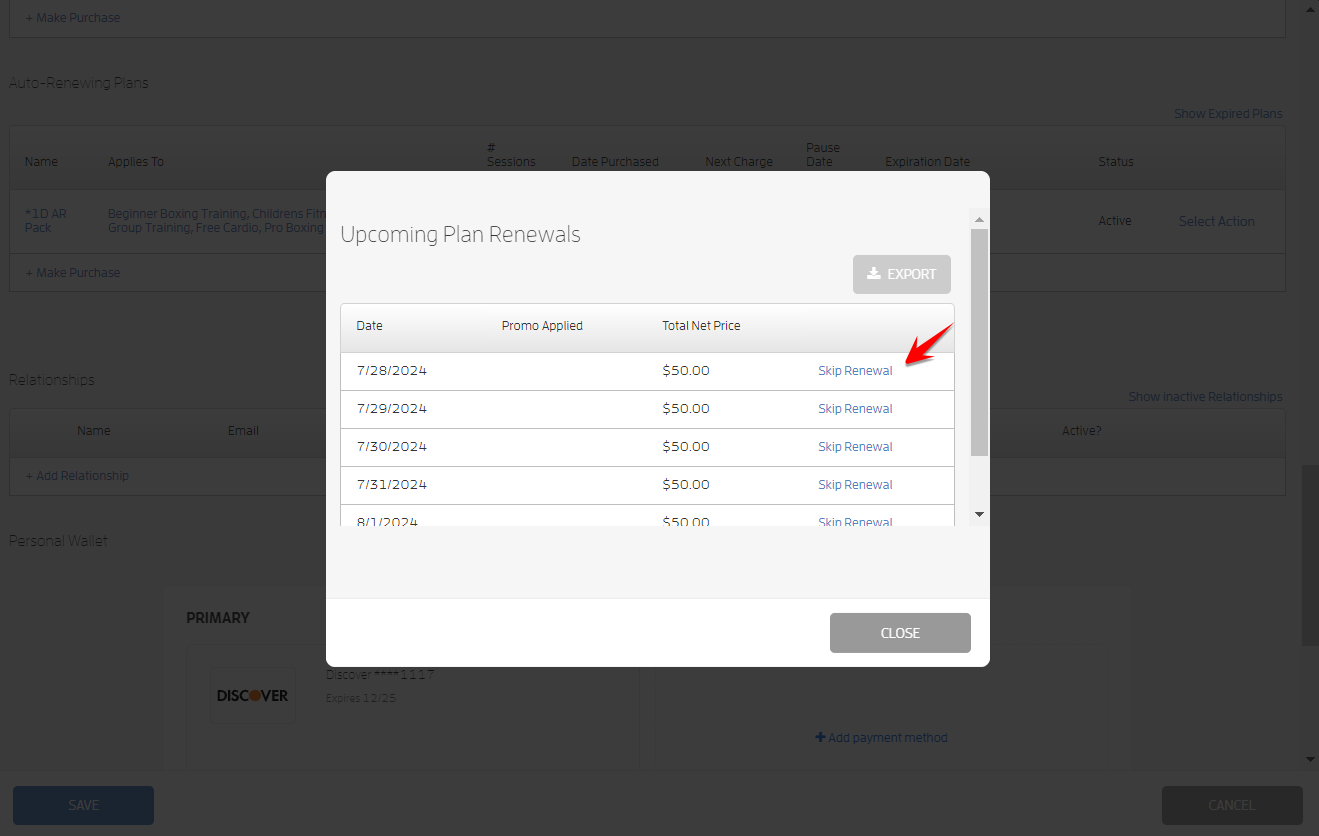The width and height of the screenshot is (1319, 836).
Task: Click the download icon on the EXPORT button
Action: (873, 274)
